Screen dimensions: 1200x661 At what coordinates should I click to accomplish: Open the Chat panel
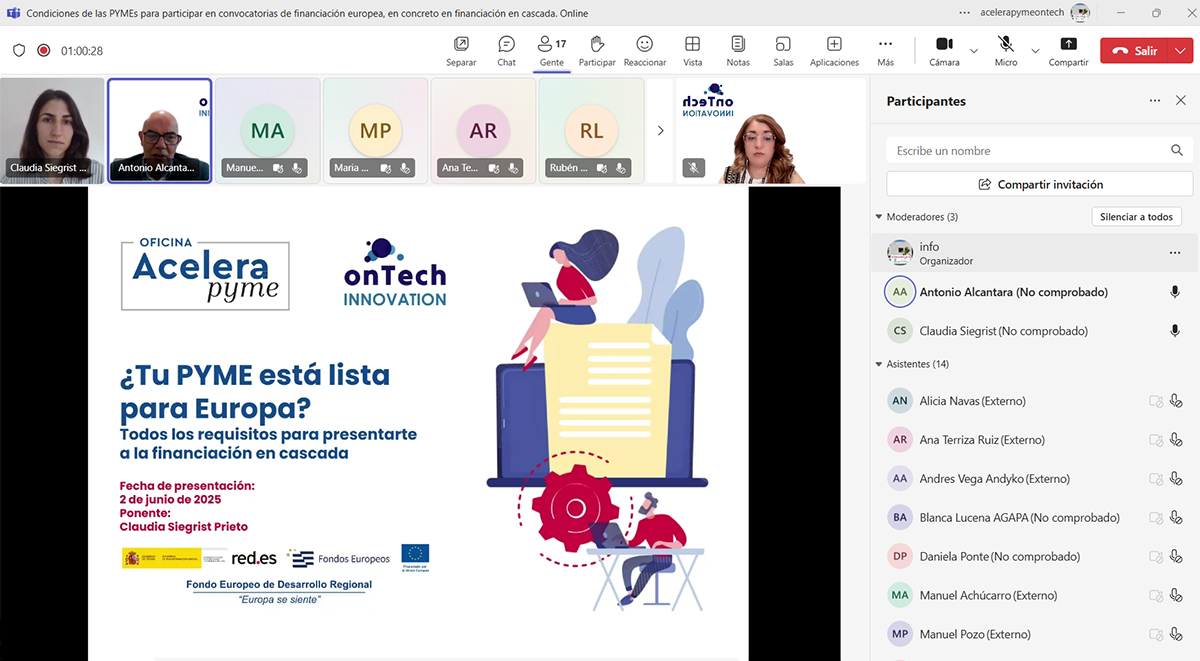(505, 48)
